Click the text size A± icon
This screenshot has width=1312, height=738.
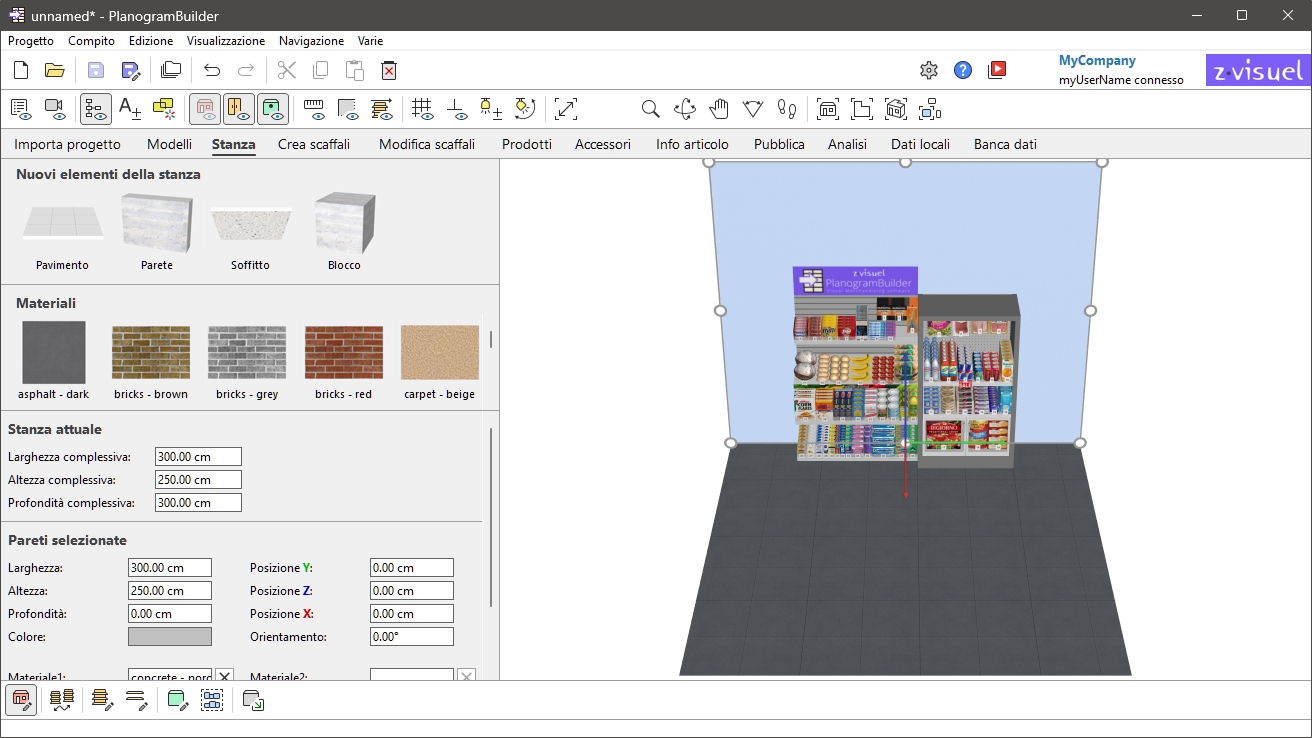pyautogui.click(x=130, y=108)
